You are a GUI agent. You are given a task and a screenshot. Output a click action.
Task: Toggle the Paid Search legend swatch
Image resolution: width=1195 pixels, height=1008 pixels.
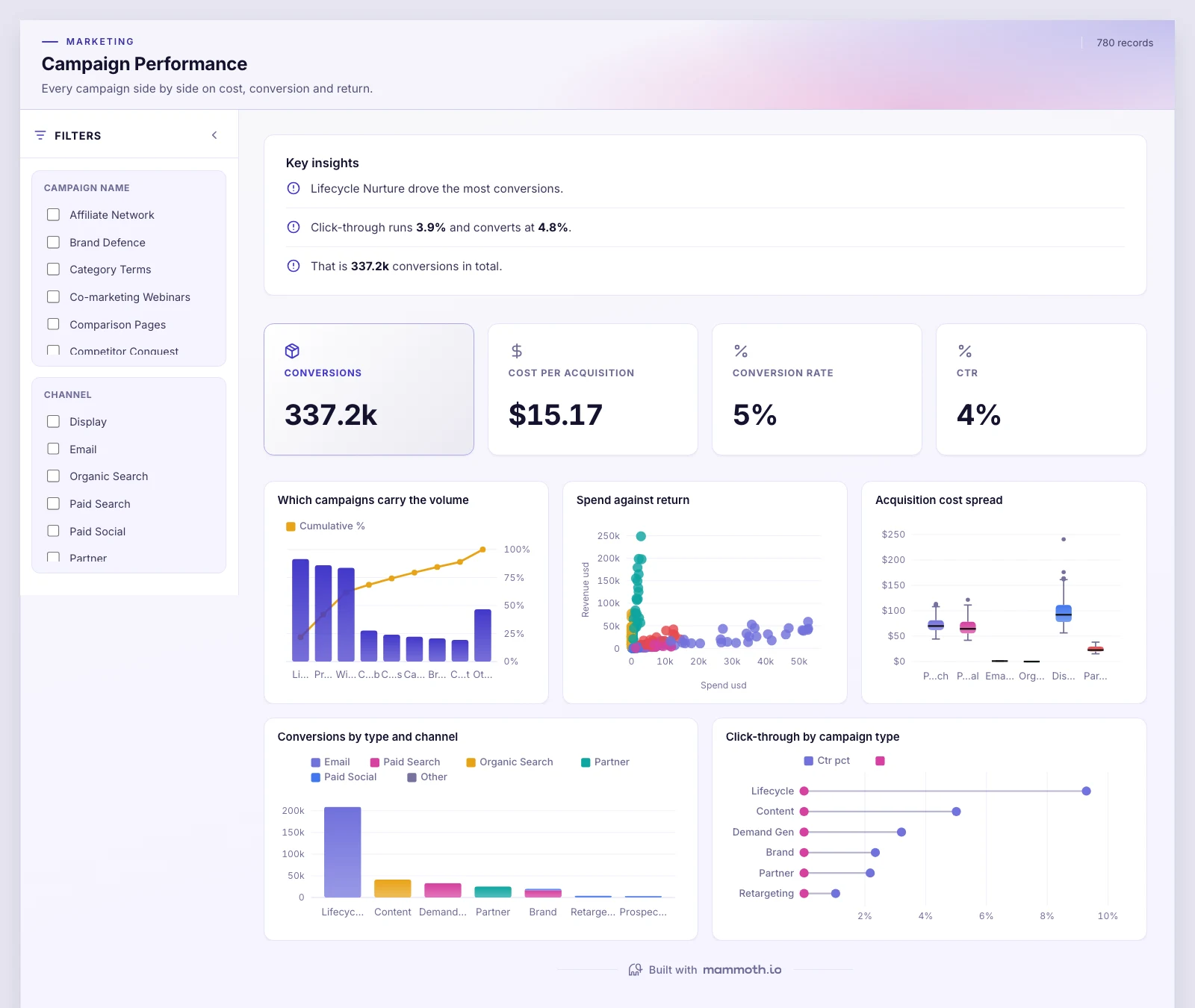click(375, 762)
